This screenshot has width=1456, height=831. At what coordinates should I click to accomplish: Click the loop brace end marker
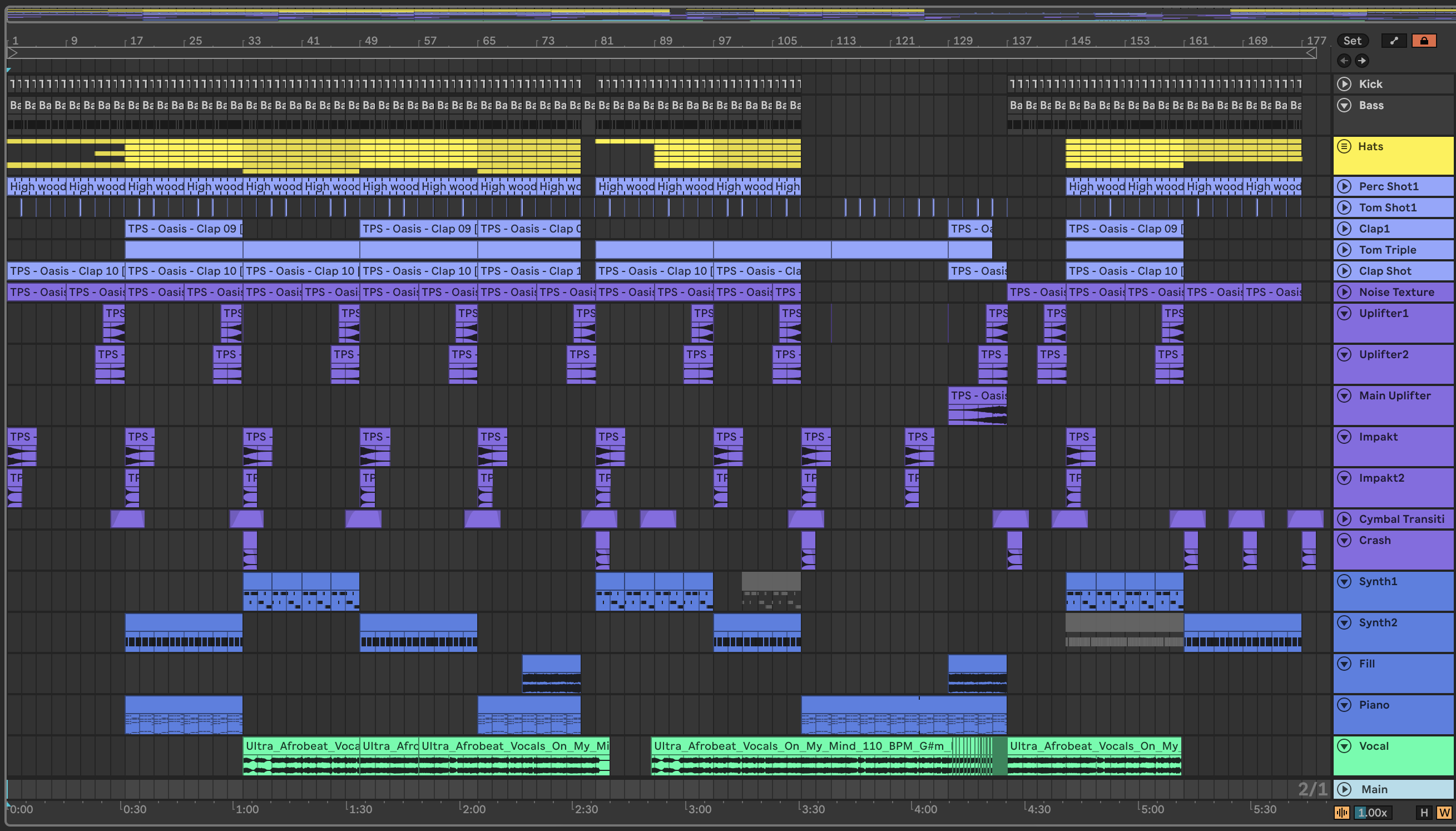pos(1311,53)
